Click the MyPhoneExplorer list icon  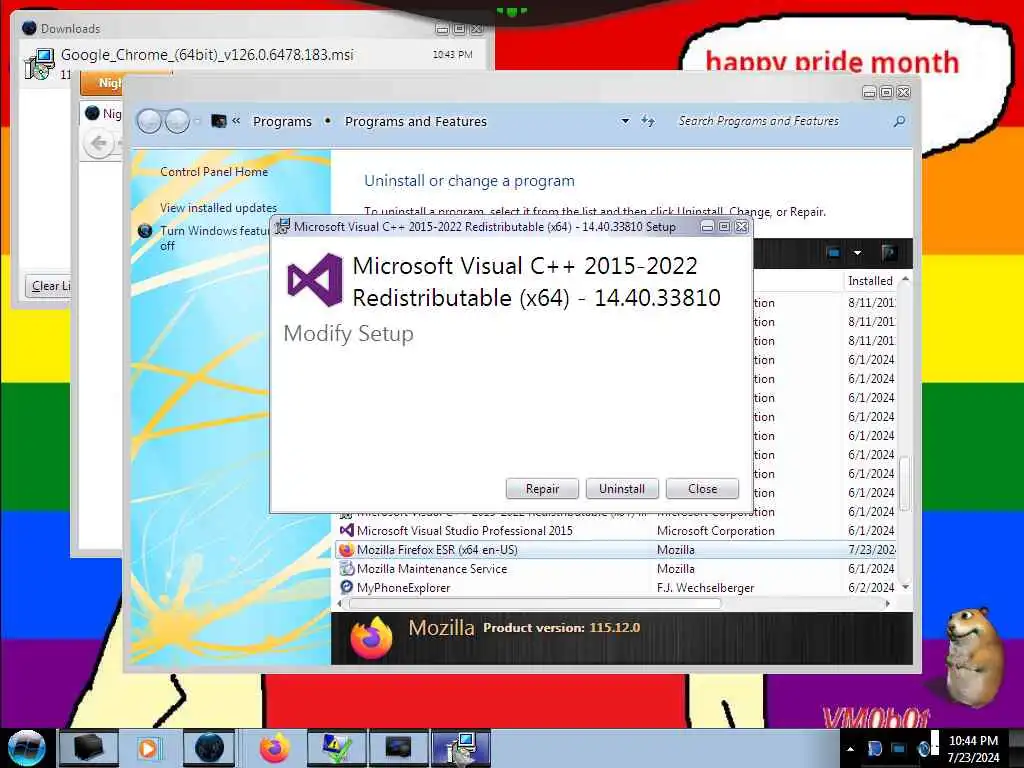pyautogui.click(x=347, y=588)
